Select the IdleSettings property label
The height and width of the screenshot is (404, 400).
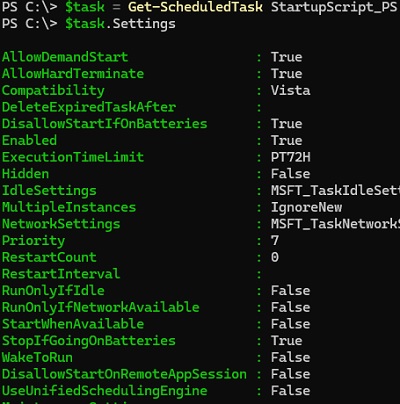pos(49,191)
